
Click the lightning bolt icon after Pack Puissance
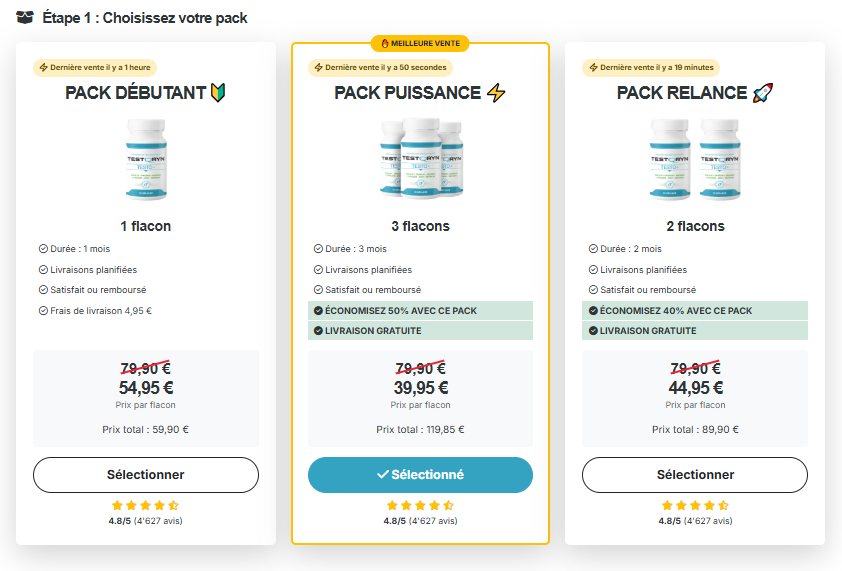pos(496,93)
